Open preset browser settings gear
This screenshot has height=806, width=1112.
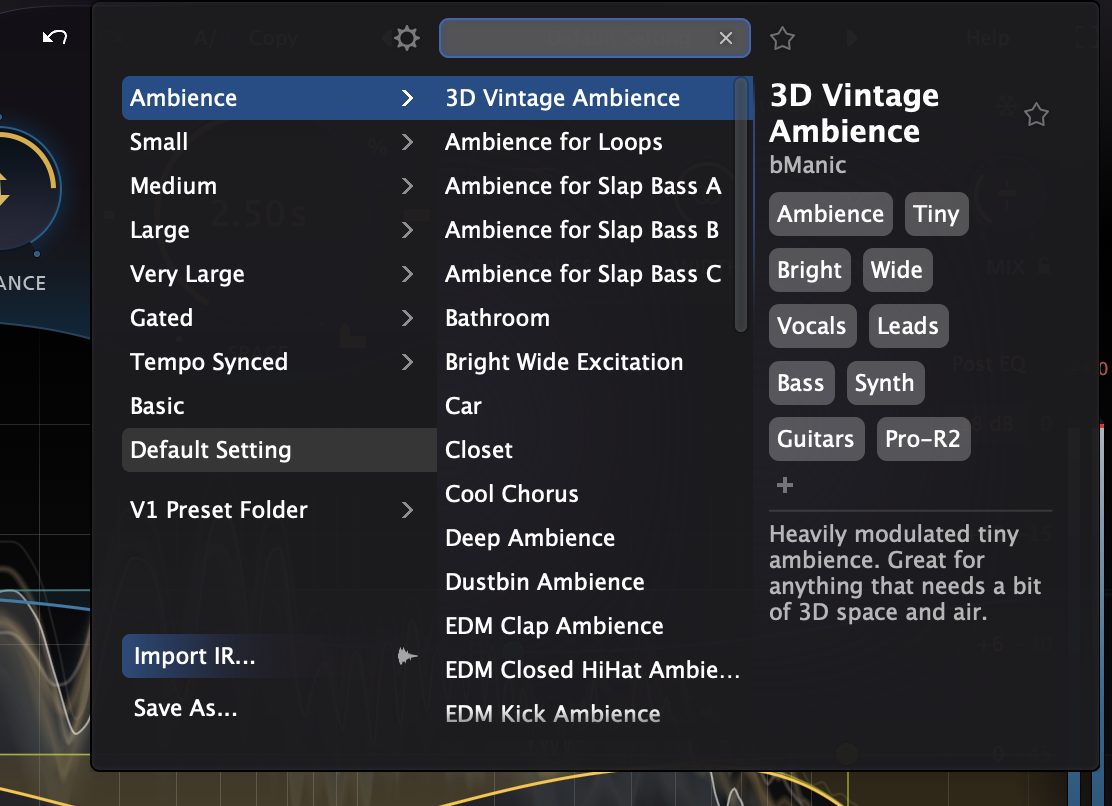[x=407, y=39]
